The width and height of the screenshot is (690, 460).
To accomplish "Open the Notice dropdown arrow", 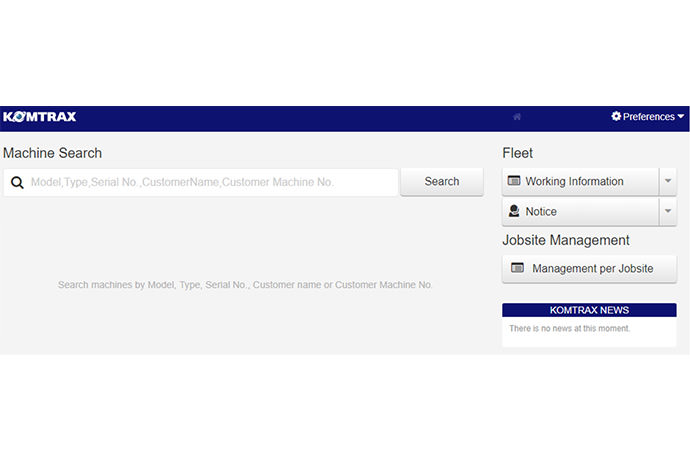I will pos(668,211).
